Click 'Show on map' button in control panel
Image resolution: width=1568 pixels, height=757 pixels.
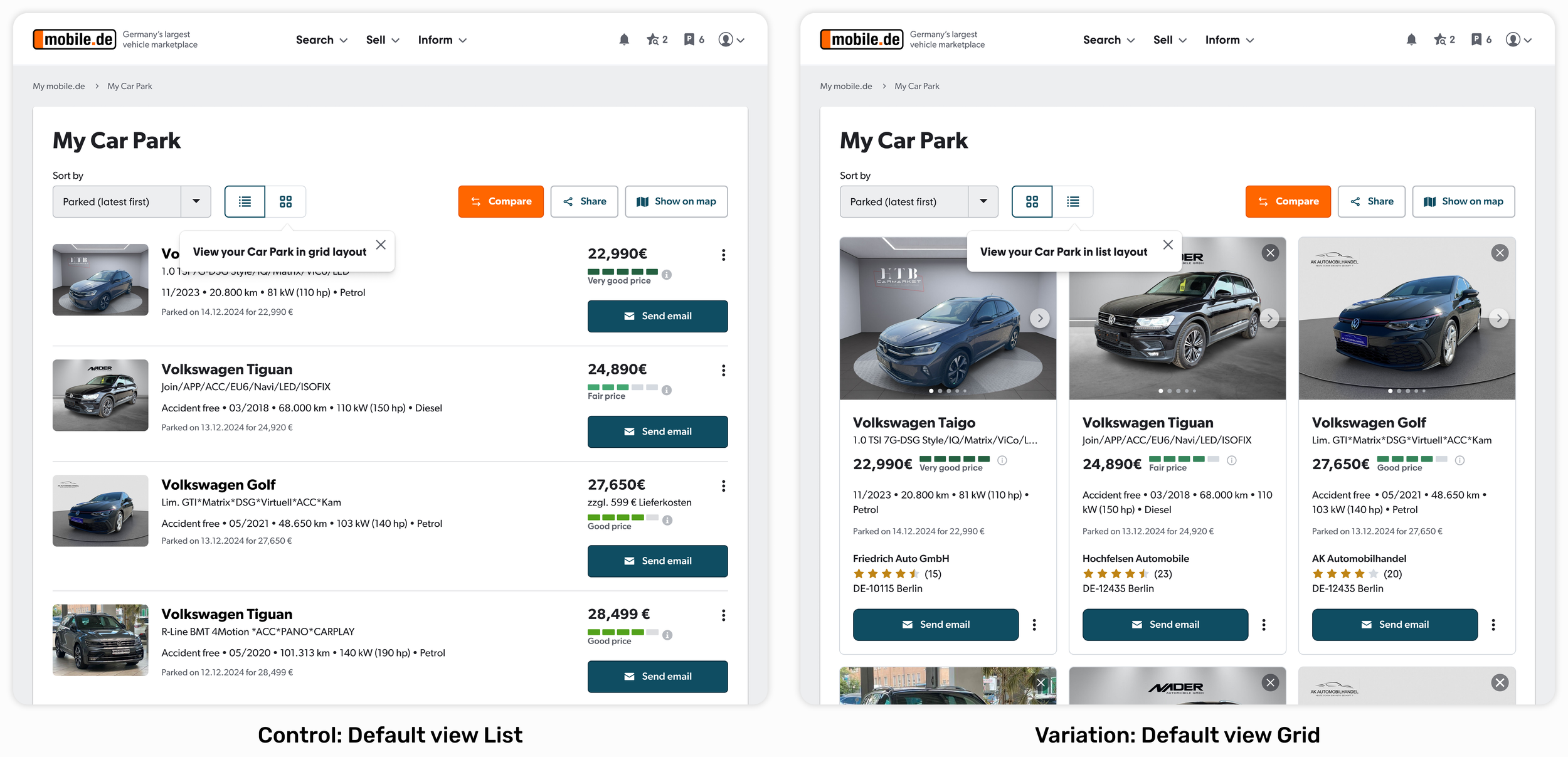[676, 201]
